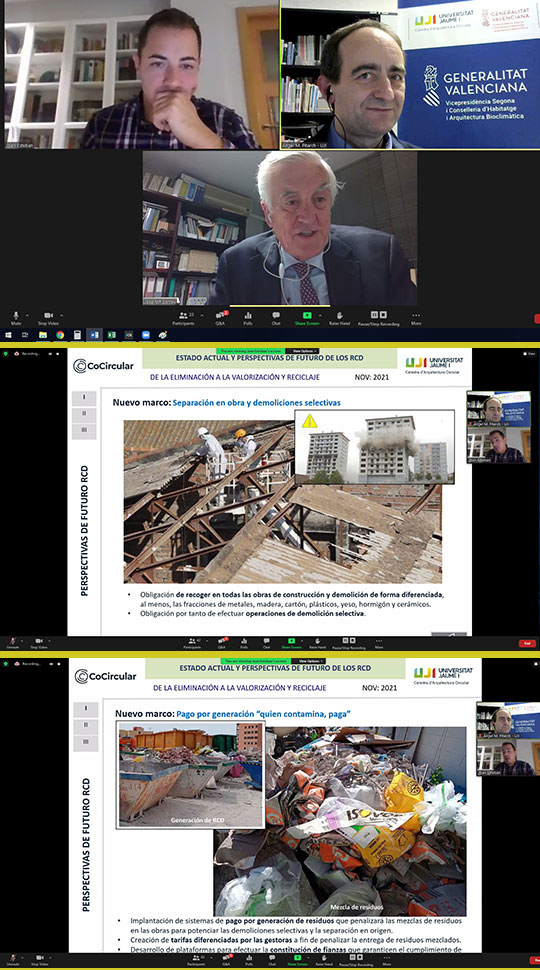Click section button III on the demolition slide
540x970 pixels.
coord(84,431)
